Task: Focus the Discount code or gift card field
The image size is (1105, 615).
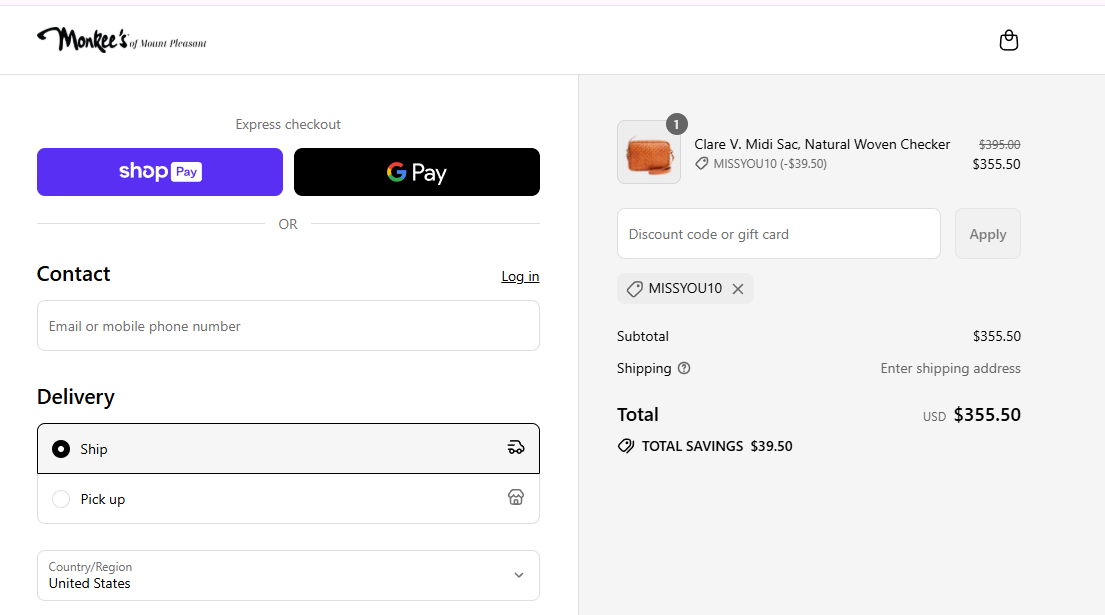Action: [x=779, y=234]
